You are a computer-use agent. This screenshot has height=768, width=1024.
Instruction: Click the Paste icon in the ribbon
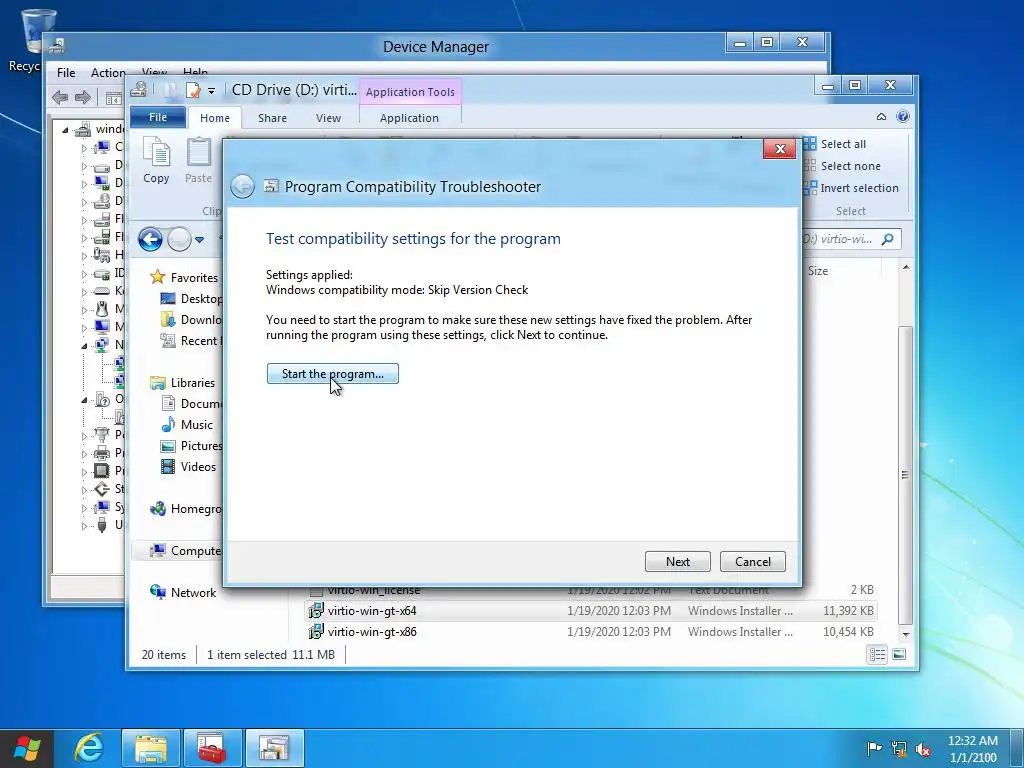(199, 160)
